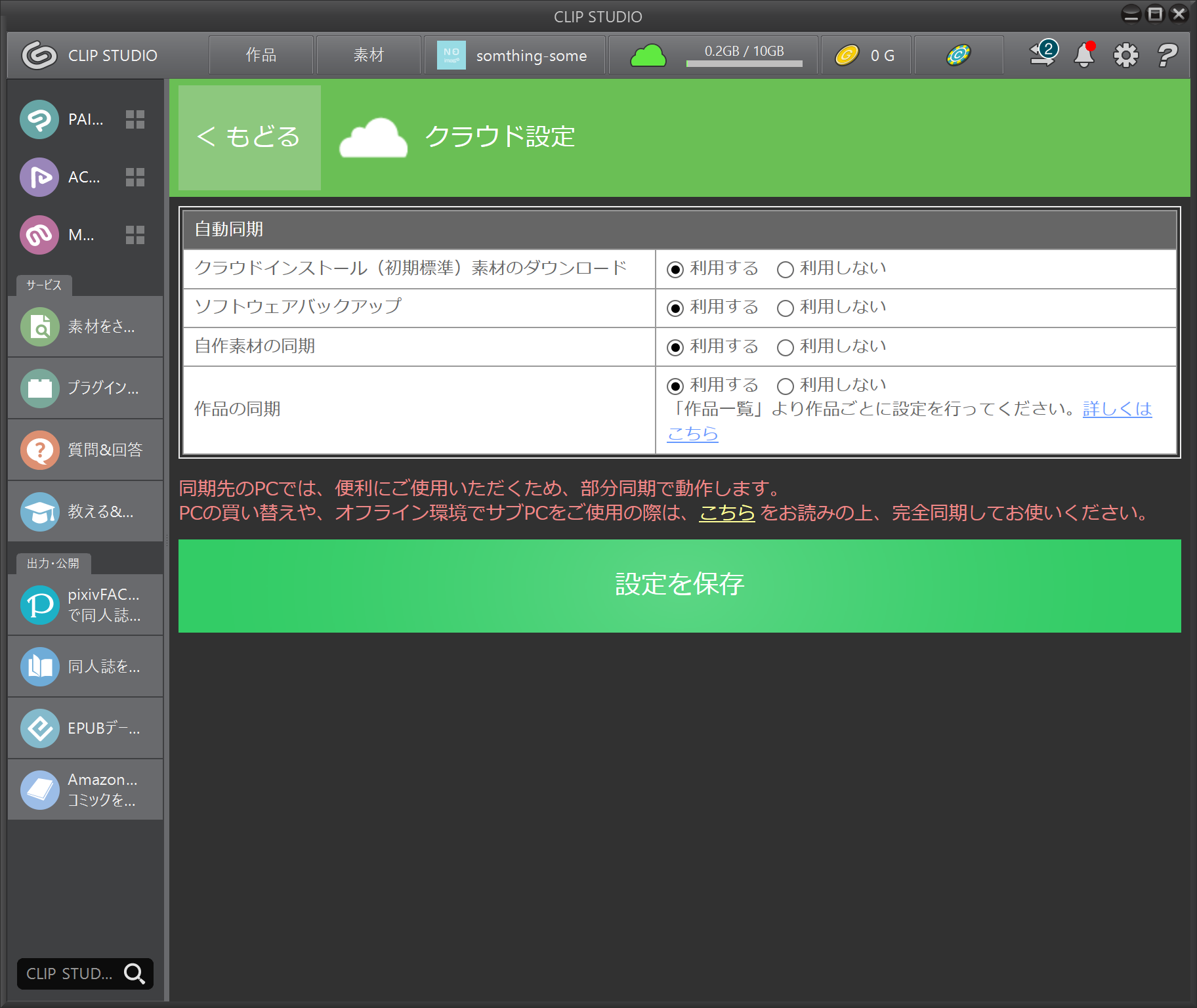Screen dimensions: 1197x1008
Task: Open the data transfer icon with badge 2
Action: pos(1043,54)
